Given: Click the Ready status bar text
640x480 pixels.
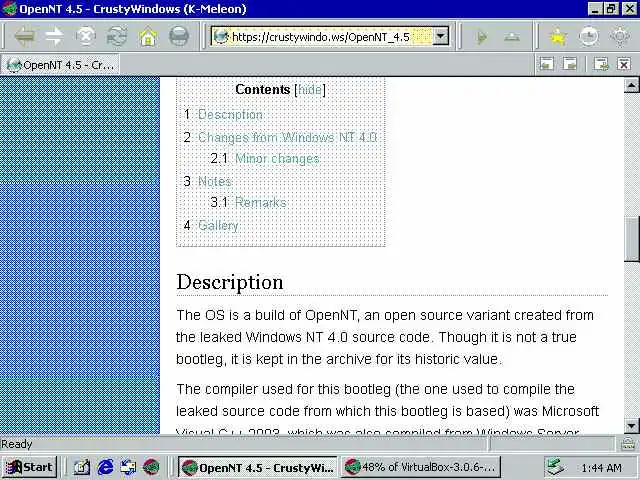Looking at the screenshot, I should (17, 444).
